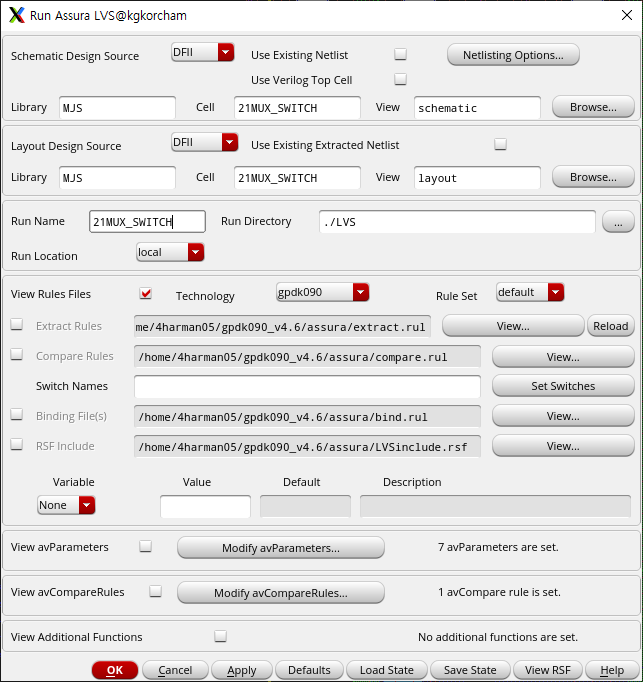This screenshot has width=643, height=682.
Task: View the RSF Include file
Action: pyautogui.click(x=563, y=446)
